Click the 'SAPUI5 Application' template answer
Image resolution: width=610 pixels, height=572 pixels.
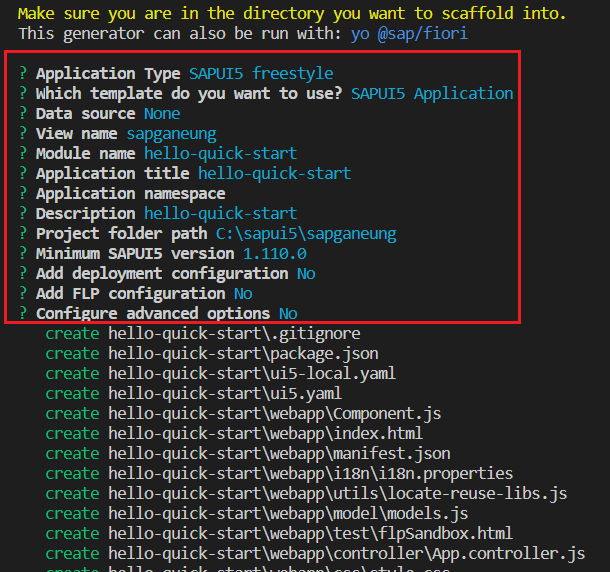click(x=432, y=94)
